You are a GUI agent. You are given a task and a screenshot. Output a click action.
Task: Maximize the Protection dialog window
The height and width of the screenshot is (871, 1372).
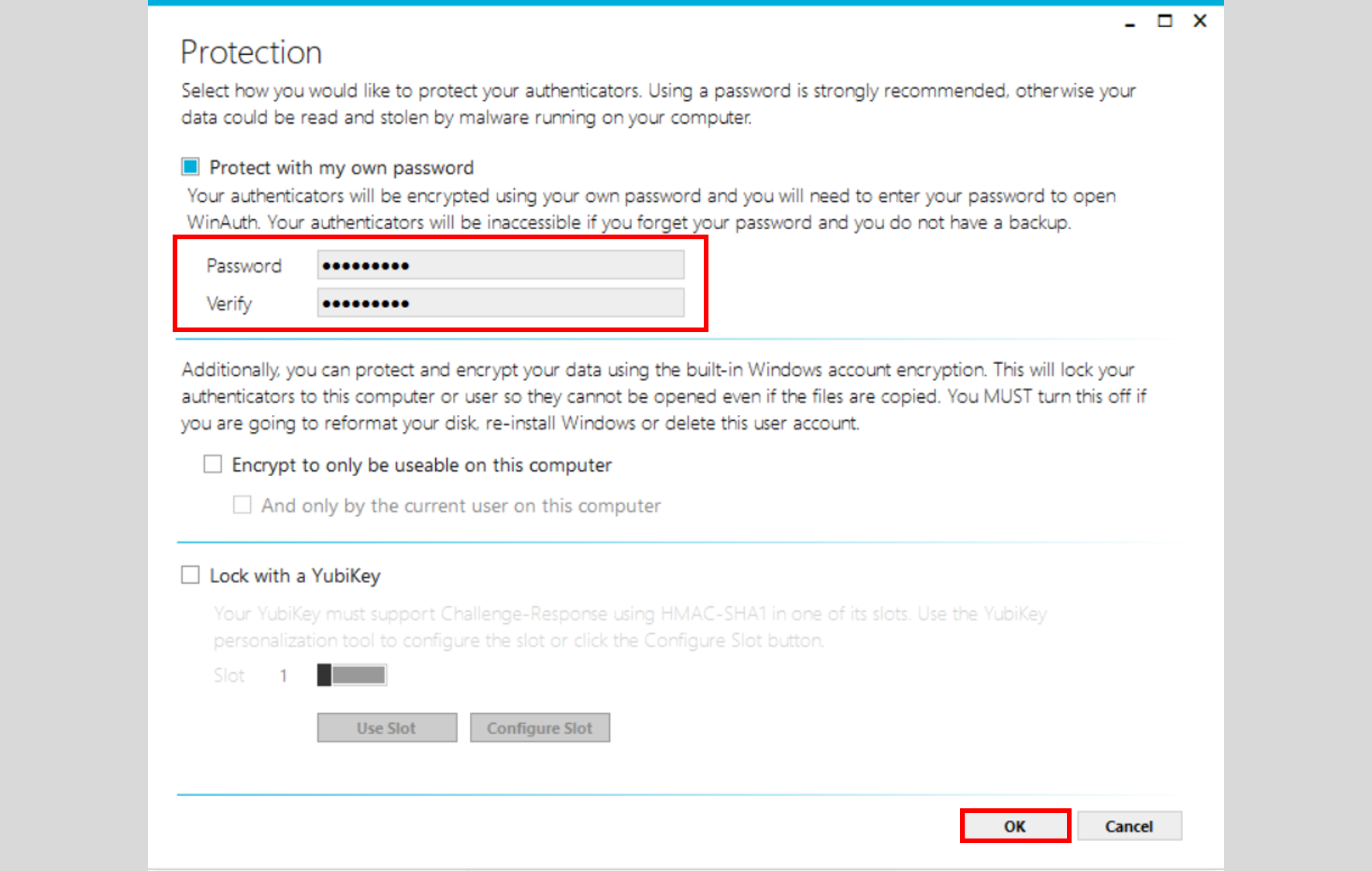pos(1164,21)
